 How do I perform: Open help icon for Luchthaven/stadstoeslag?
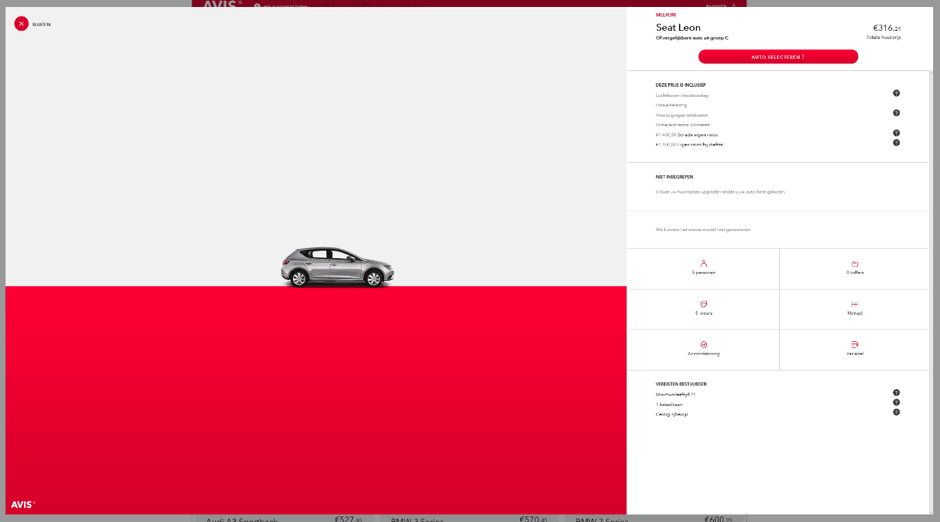point(896,93)
